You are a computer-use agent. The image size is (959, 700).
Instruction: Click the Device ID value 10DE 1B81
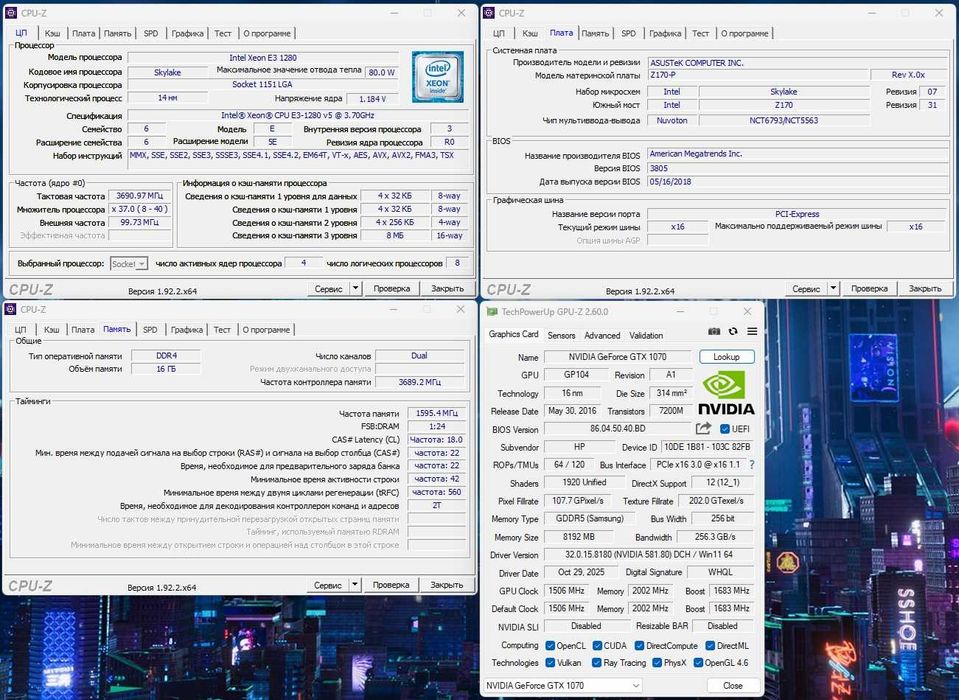click(707, 447)
